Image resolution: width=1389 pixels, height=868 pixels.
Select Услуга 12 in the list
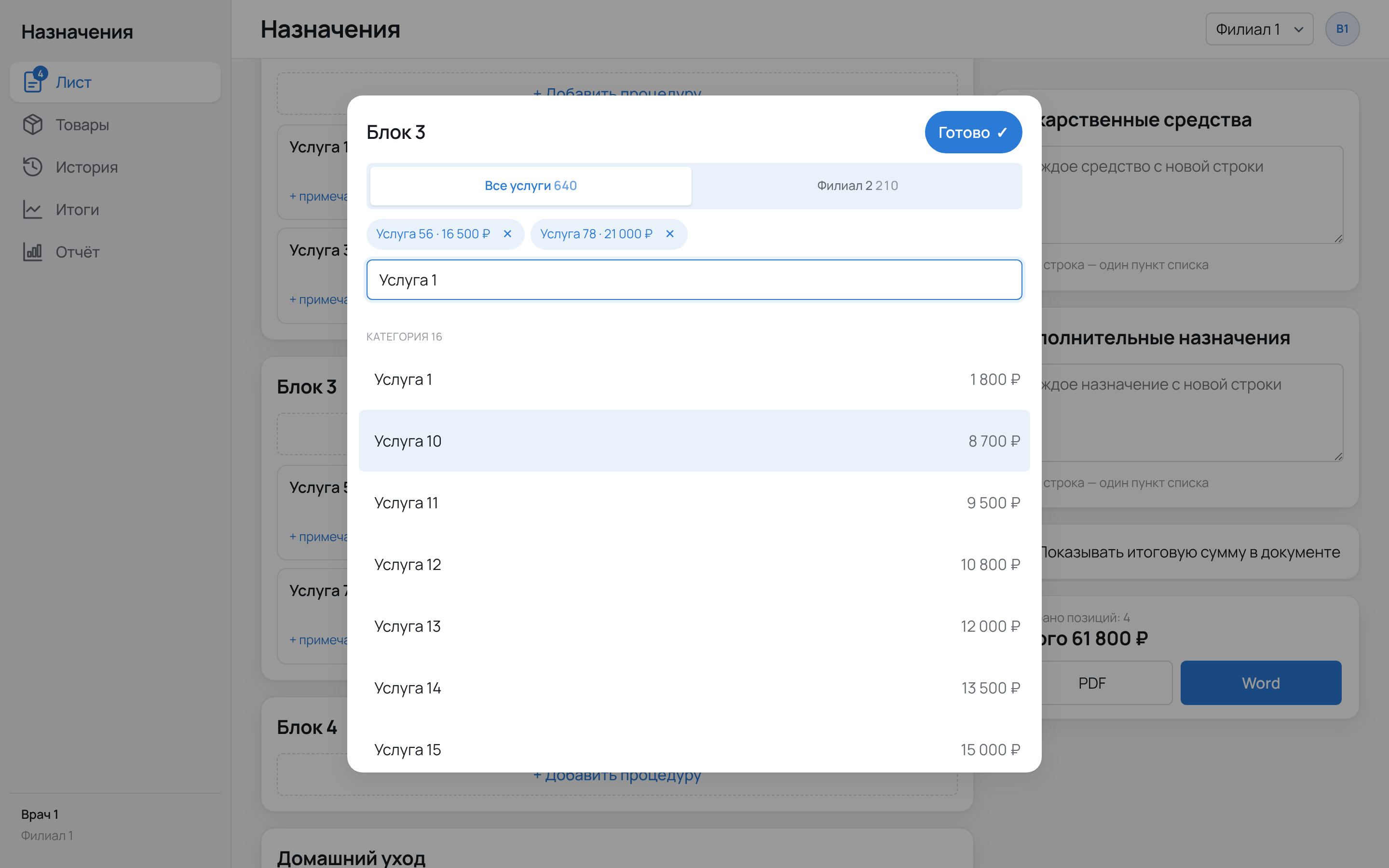coord(694,564)
